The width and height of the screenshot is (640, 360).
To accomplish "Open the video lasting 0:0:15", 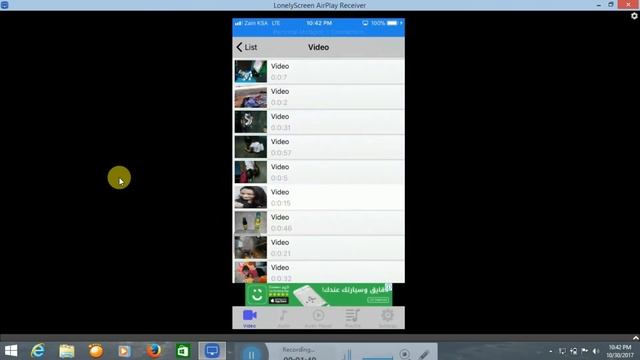I will coord(319,197).
